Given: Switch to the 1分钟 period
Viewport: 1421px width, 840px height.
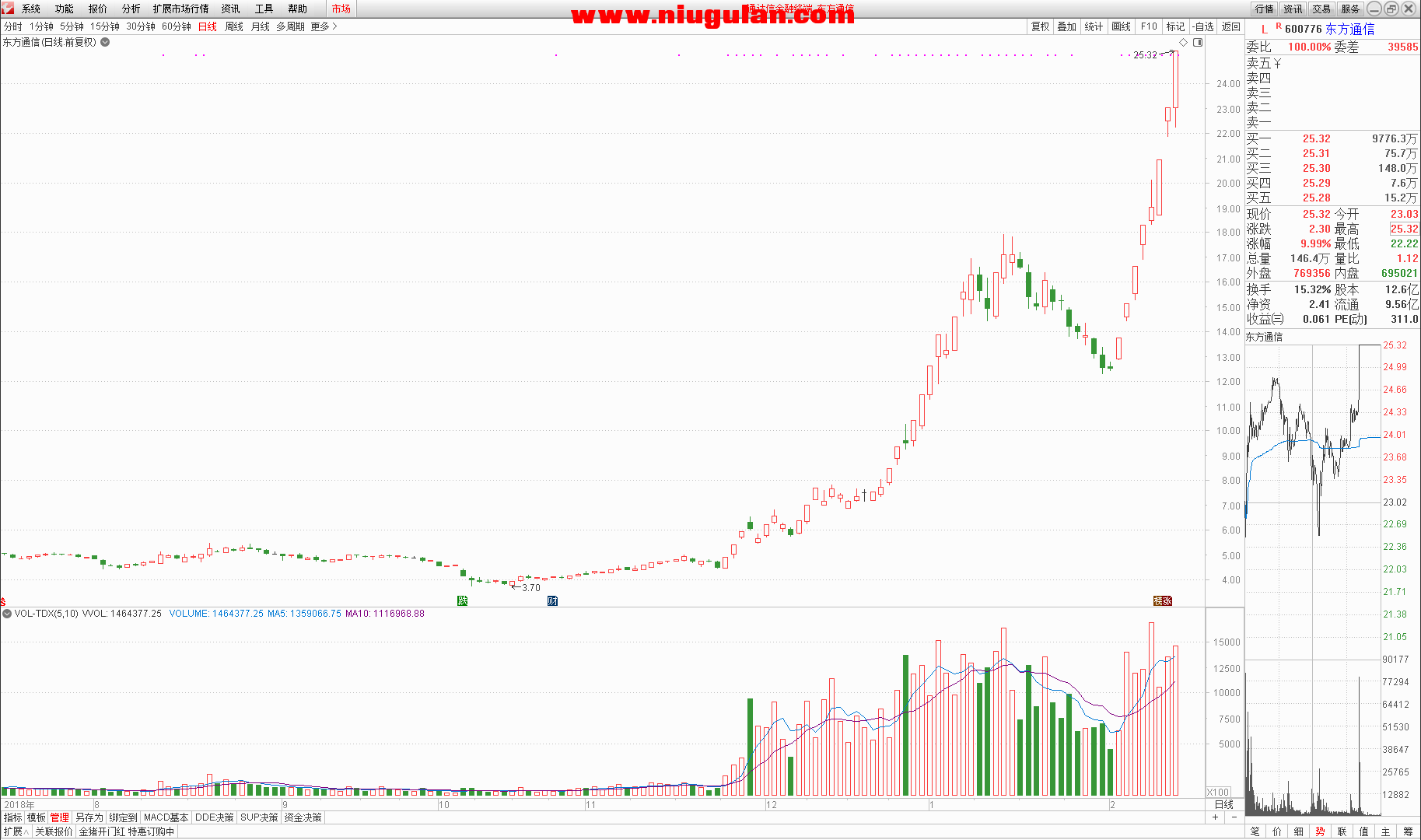Looking at the screenshot, I should click(x=41, y=26).
